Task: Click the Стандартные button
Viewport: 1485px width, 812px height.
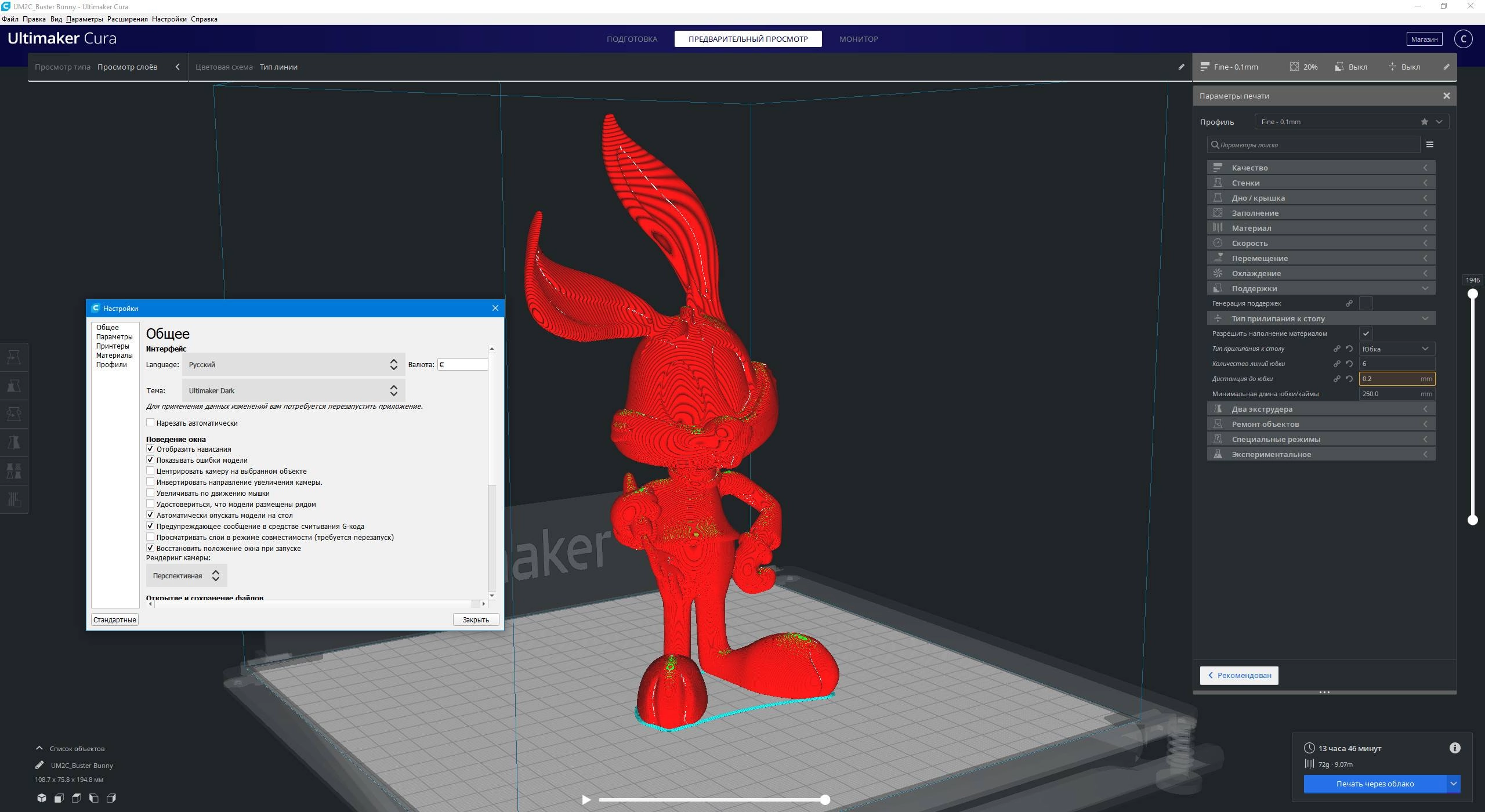Action: click(x=114, y=619)
